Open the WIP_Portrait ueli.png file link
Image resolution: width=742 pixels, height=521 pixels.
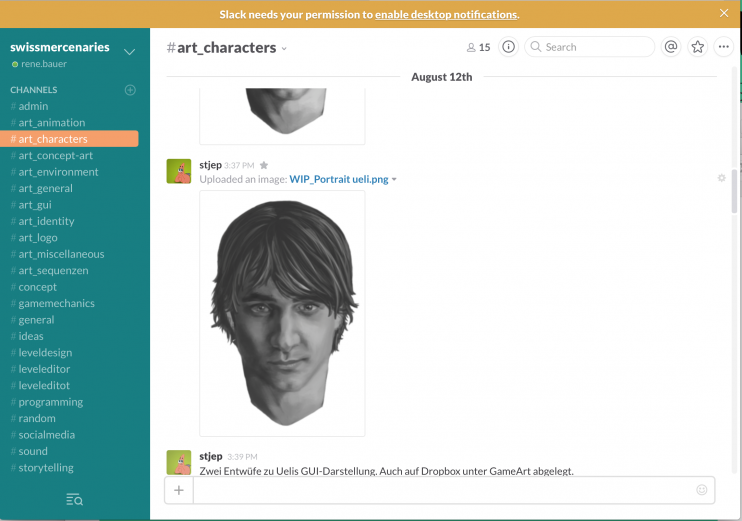tap(337, 180)
